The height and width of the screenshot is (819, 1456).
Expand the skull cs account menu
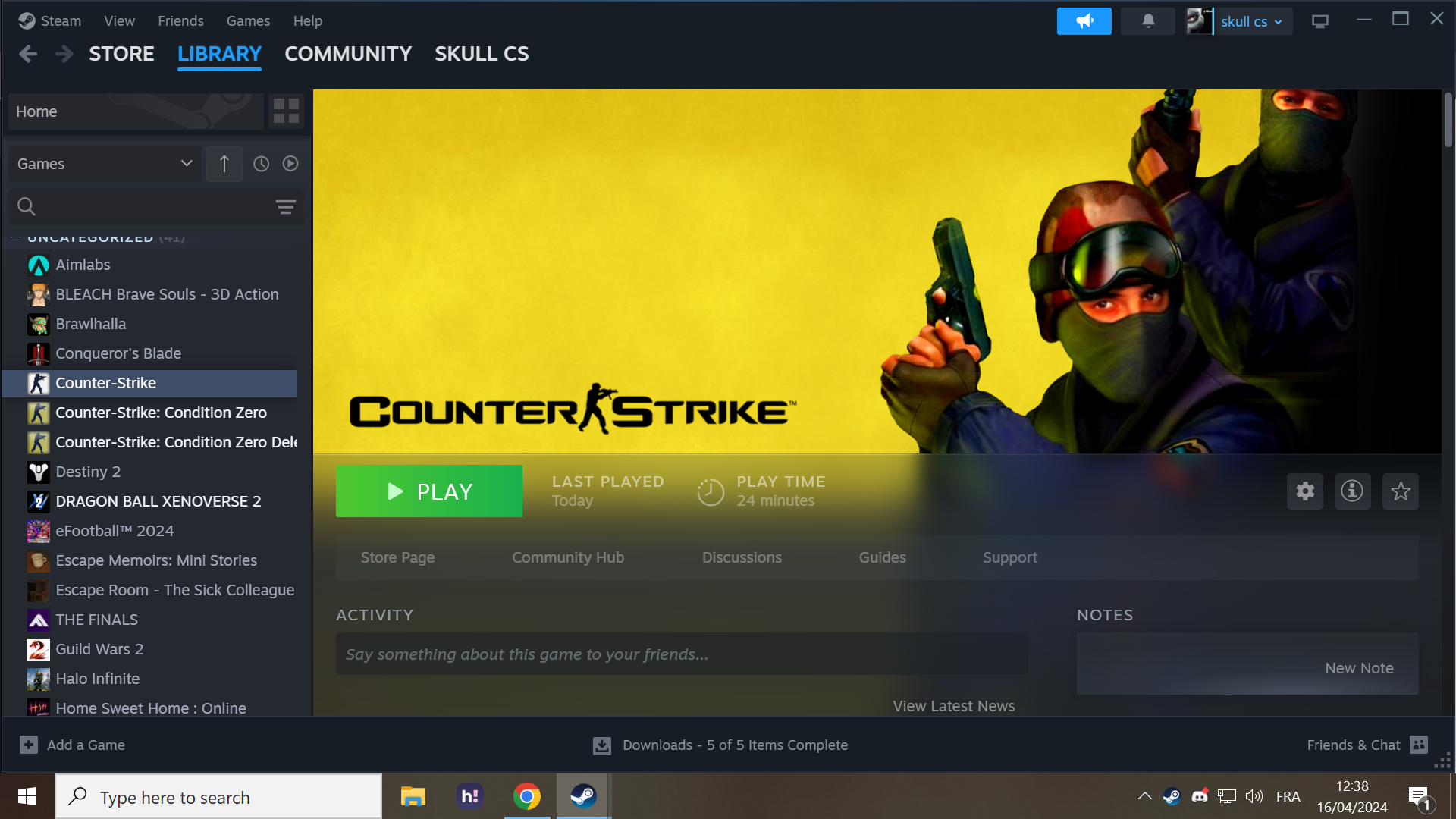point(1251,21)
